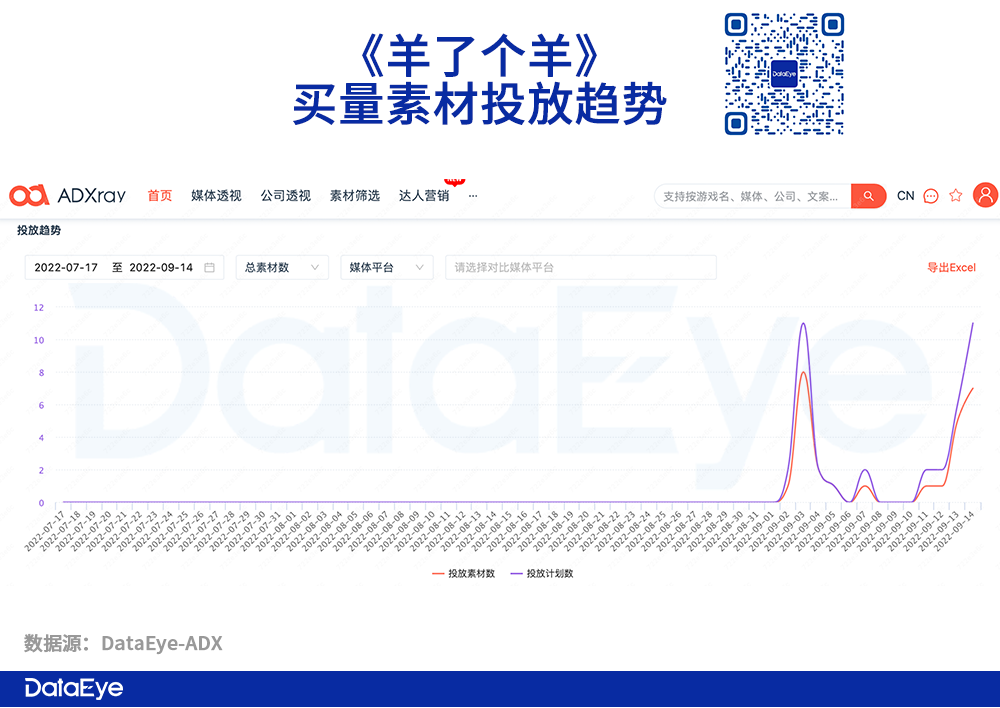Click the favorites star icon

point(955,195)
